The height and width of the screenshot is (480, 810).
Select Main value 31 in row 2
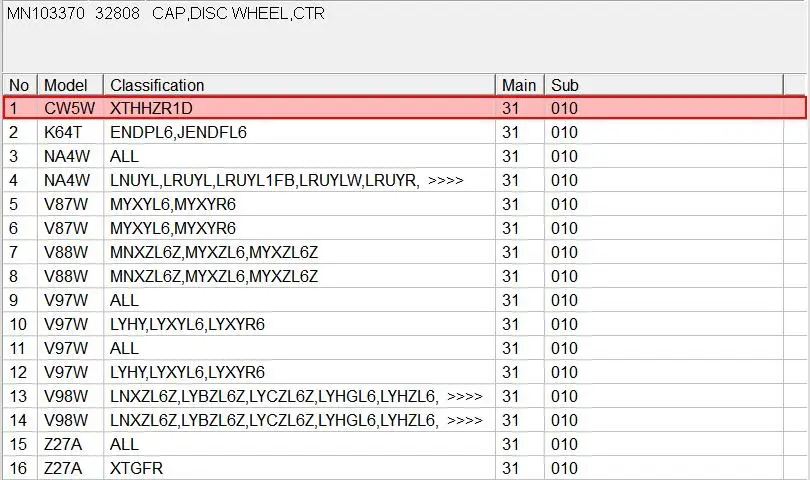(x=510, y=132)
